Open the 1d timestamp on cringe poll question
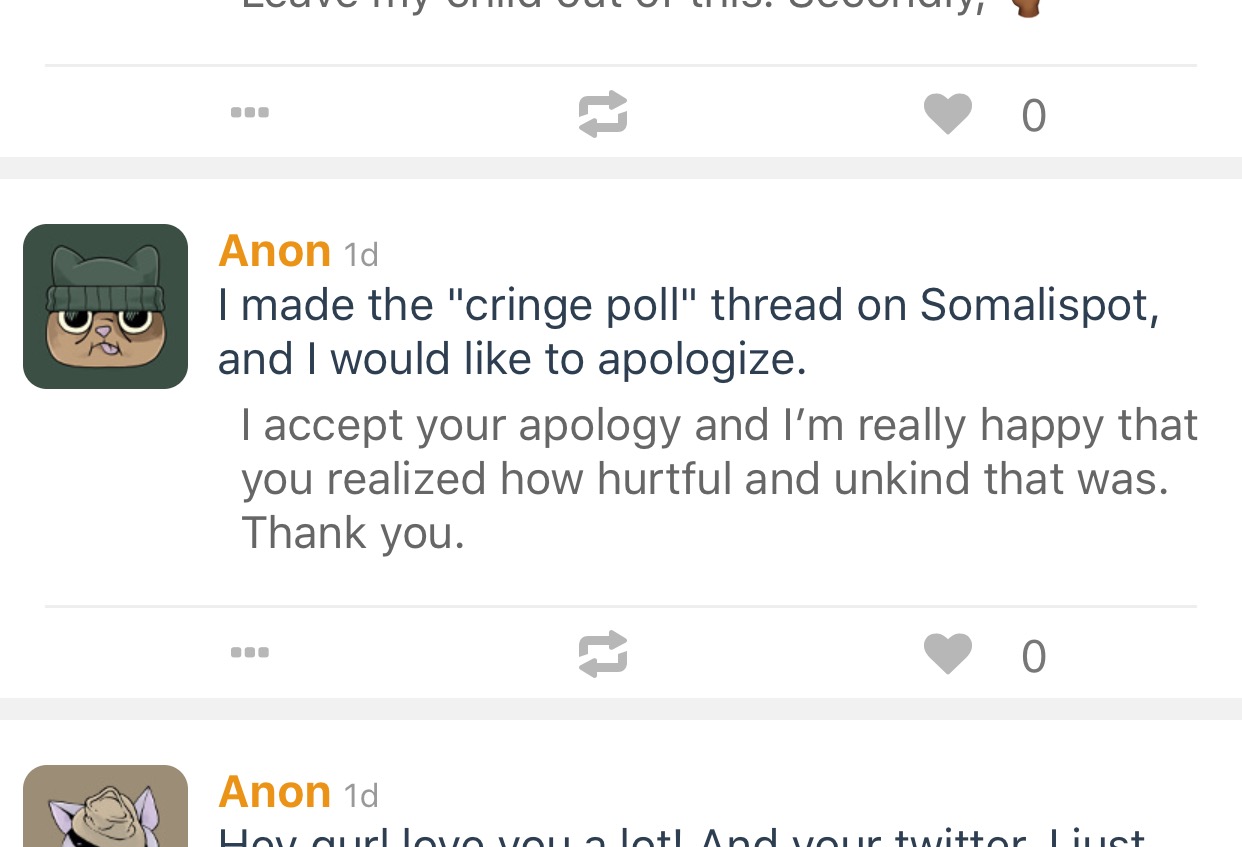Screen dimensions: 1242x847 pyautogui.click(x=361, y=255)
